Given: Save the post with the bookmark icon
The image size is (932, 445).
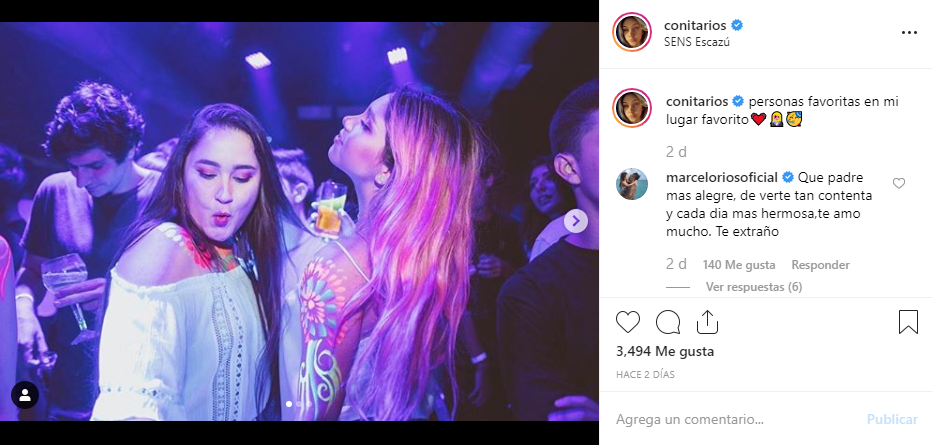Looking at the screenshot, I should point(908,322).
